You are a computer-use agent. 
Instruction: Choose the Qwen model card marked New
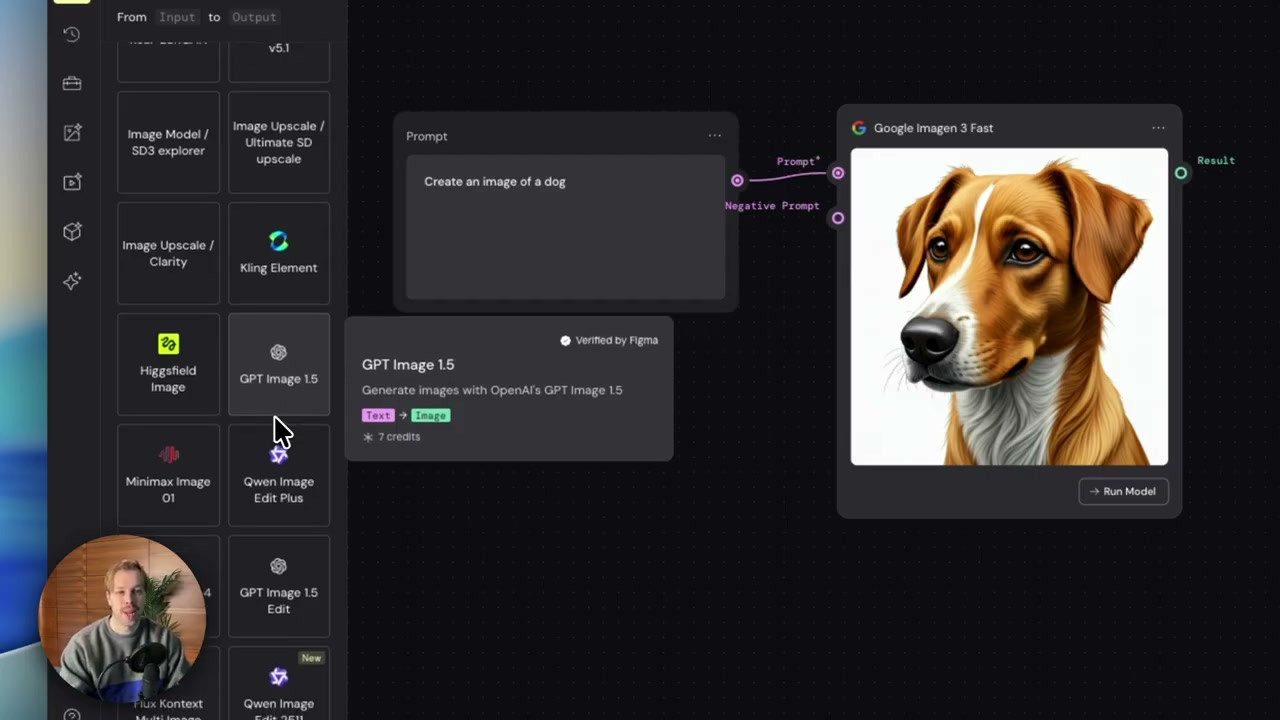click(279, 683)
